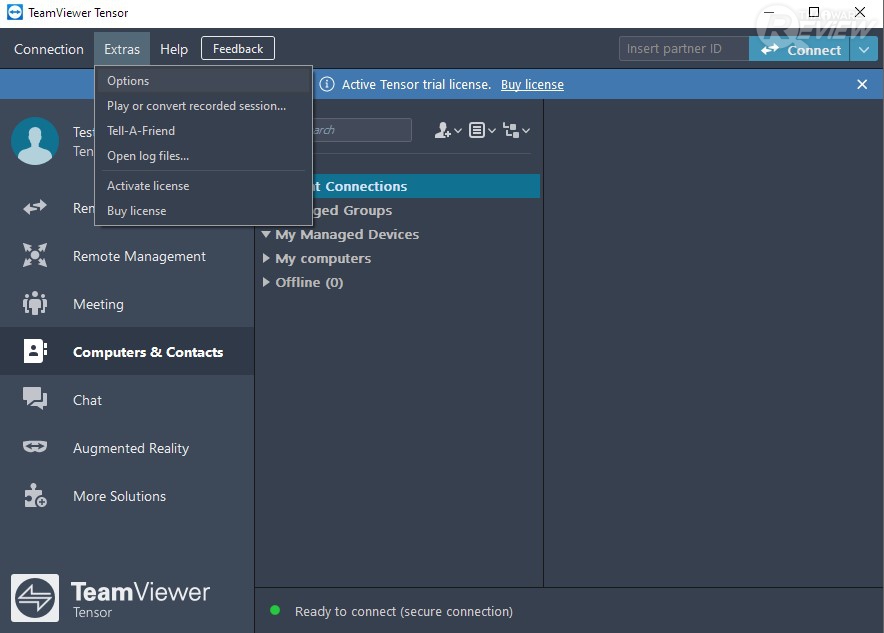Click Ready to connect status text
Screen dimensions: 884x633
[404, 611]
